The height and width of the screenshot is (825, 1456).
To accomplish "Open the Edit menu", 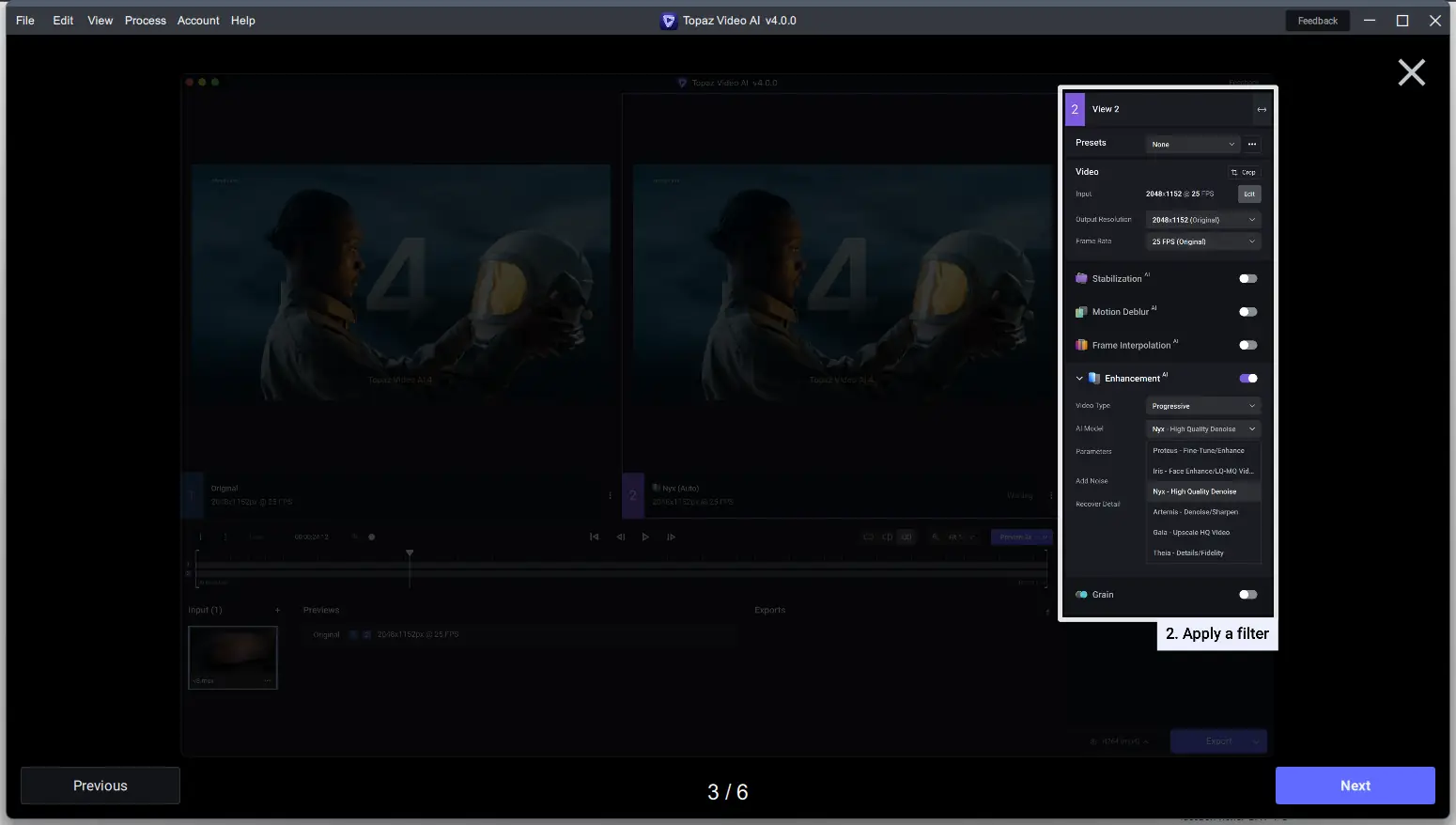I will tap(63, 21).
